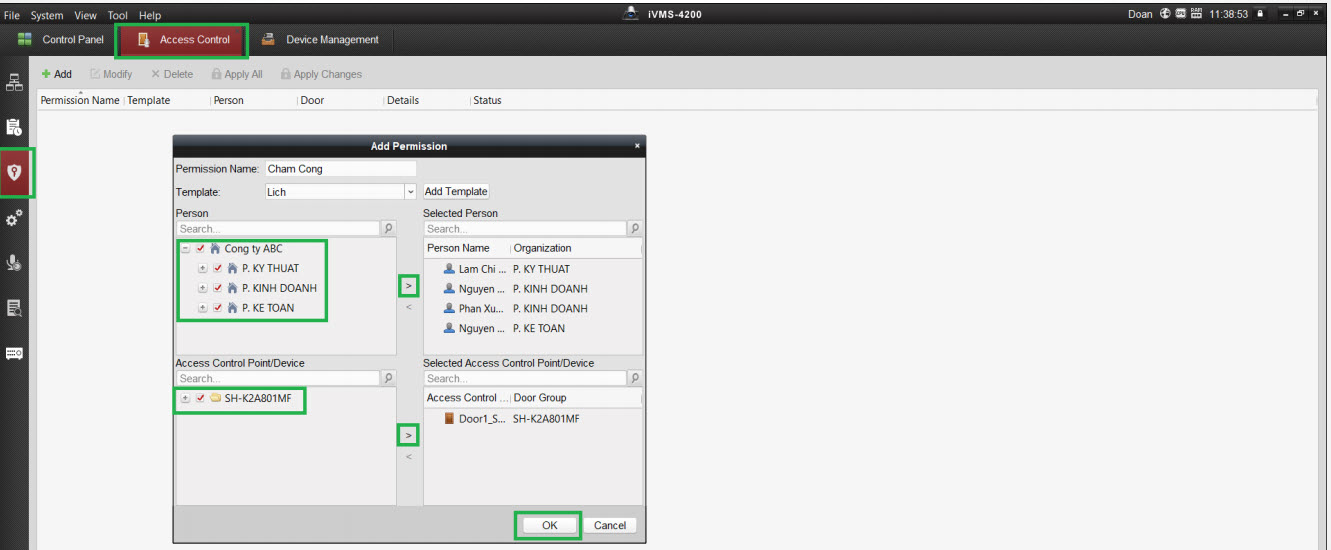Collapse the Cong ty ABC tree node
This screenshot has height=550, width=1331.
pyautogui.click(x=185, y=249)
